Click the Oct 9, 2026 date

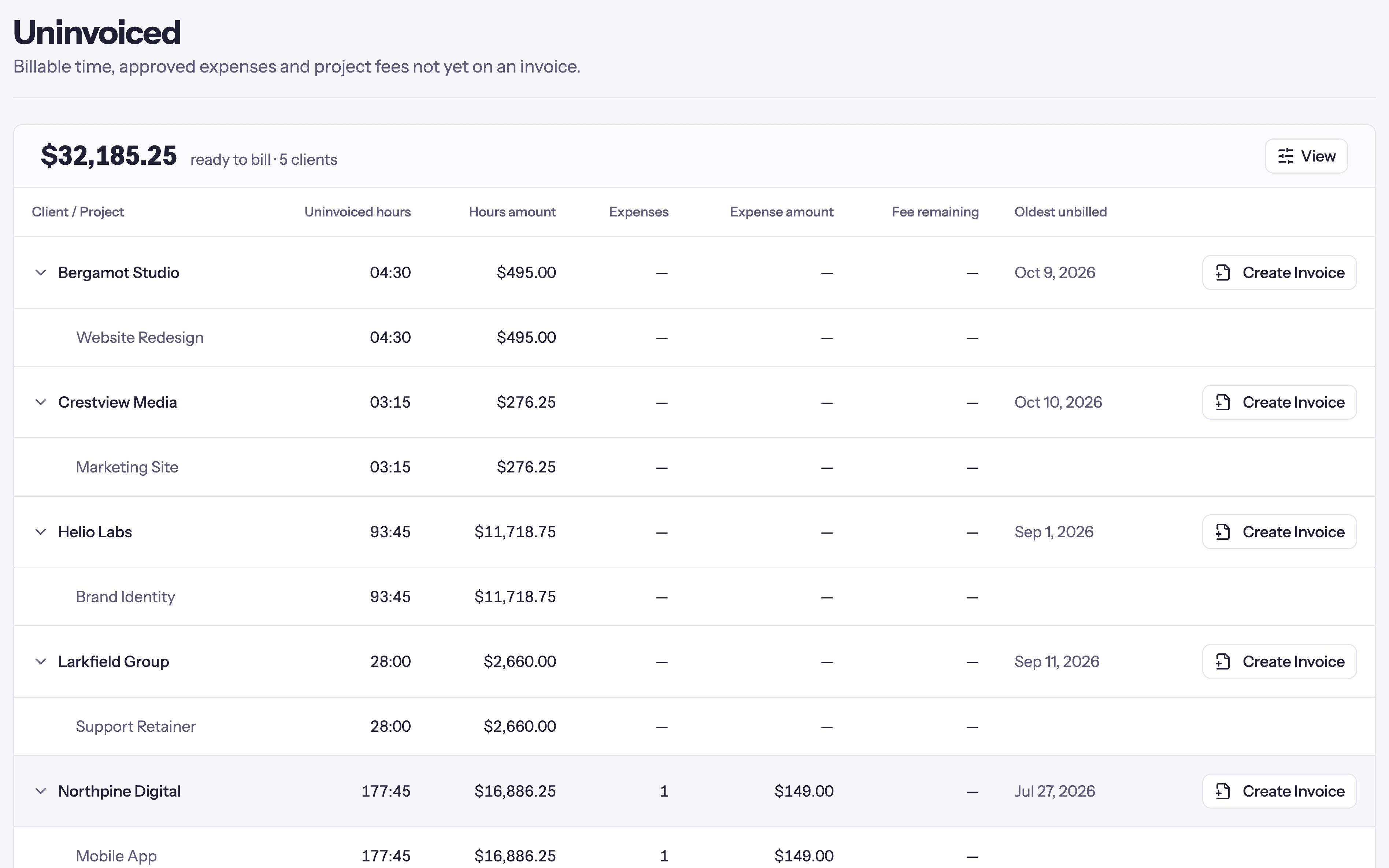pyautogui.click(x=1054, y=273)
